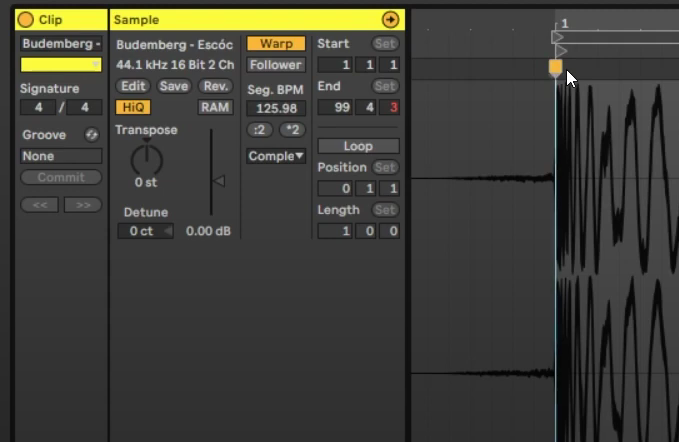Click the Commit groove button

coord(61,177)
